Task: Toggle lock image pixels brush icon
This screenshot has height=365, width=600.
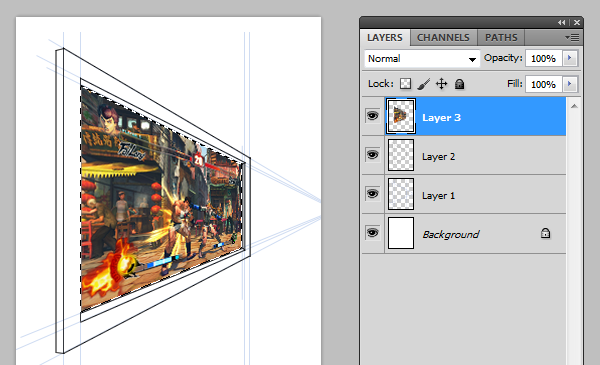Action: tap(424, 83)
